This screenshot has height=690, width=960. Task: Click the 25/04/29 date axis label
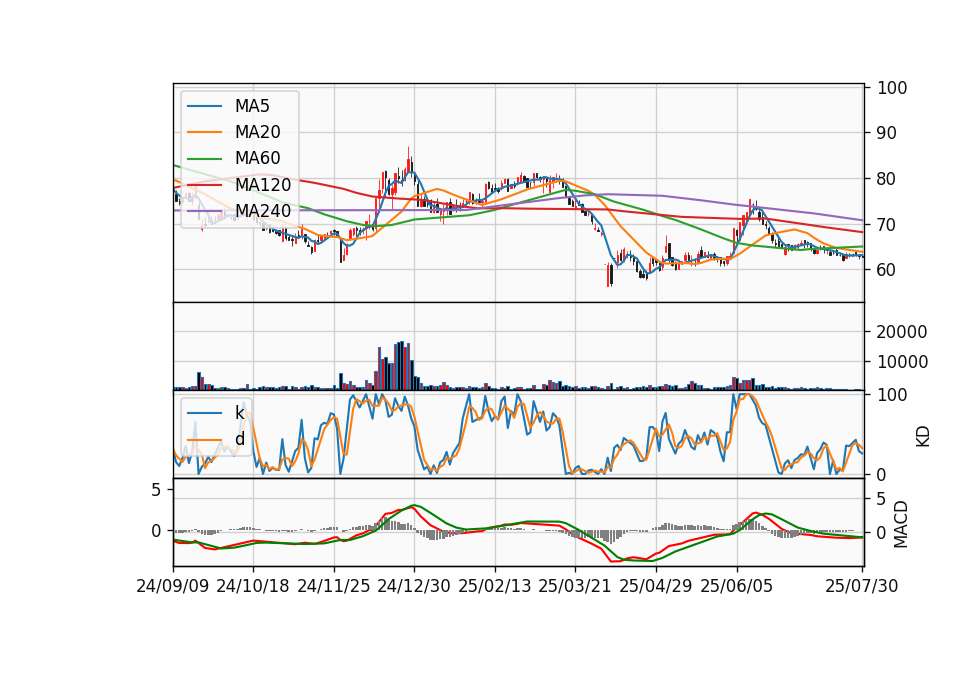tap(656, 586)
